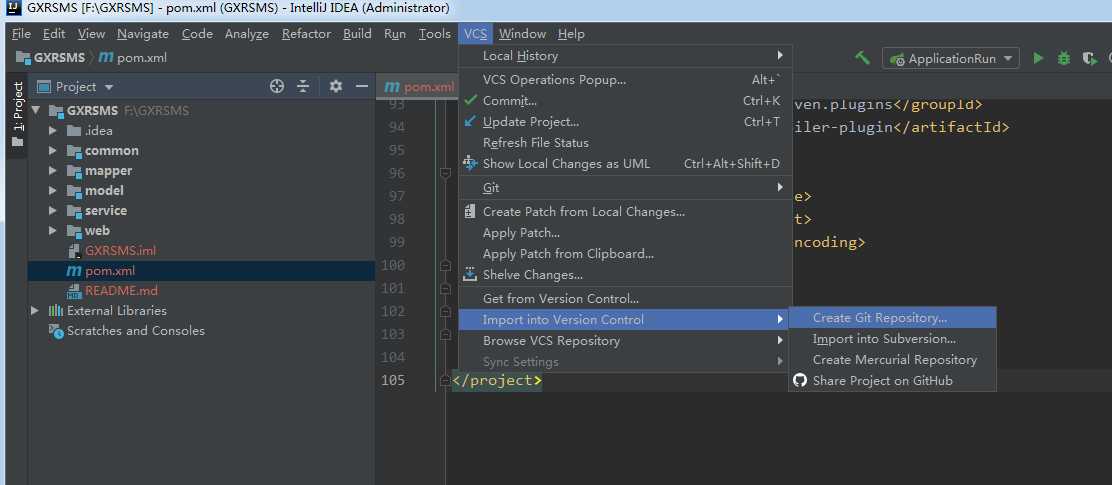1112x485 pixels.
Task: Open the Run menu
Action: [x=395, y=33]
